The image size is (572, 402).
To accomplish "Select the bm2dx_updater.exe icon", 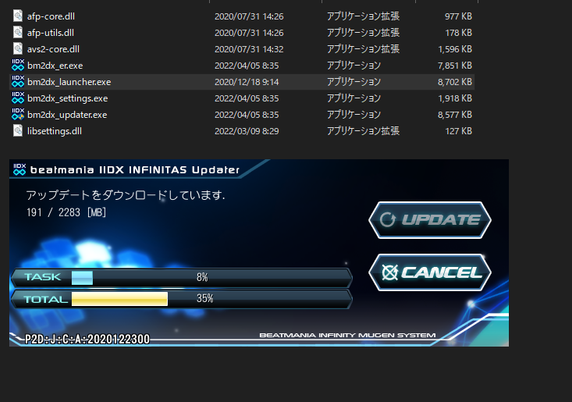I will point(18,114).
